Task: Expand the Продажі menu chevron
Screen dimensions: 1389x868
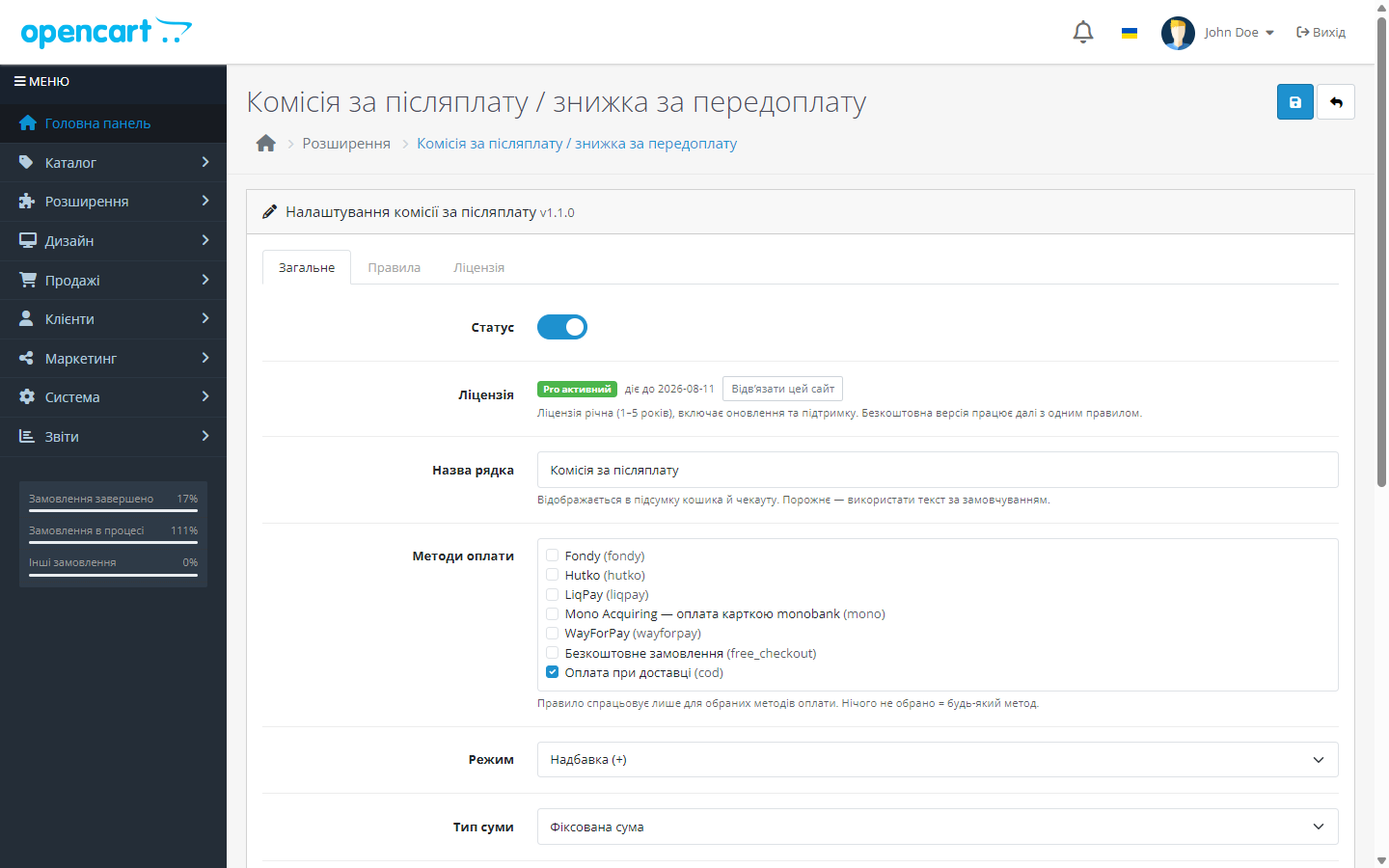Action: pyautogui.click(x=205, y=280)
